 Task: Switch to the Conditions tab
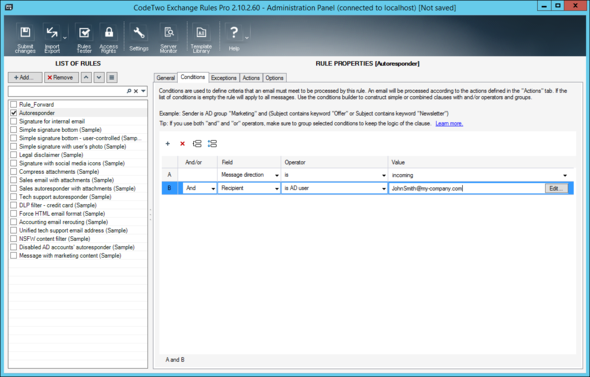193,77
